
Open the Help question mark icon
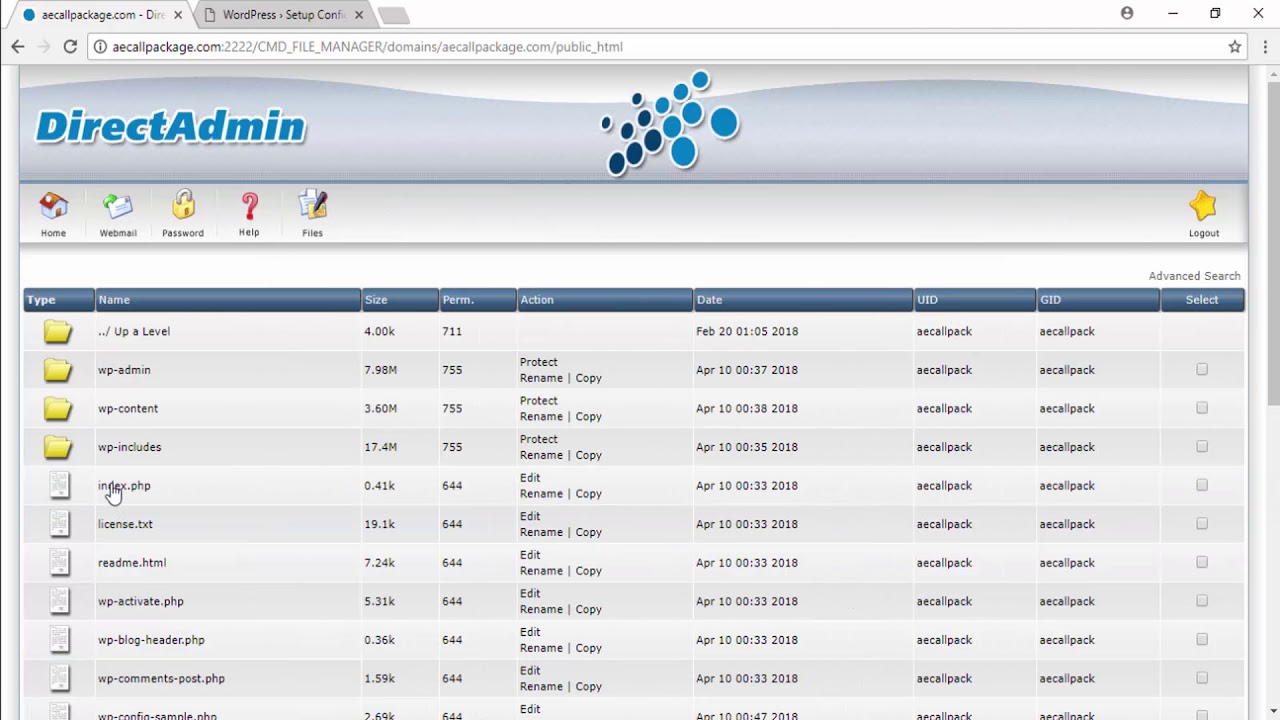coord(249,207)
